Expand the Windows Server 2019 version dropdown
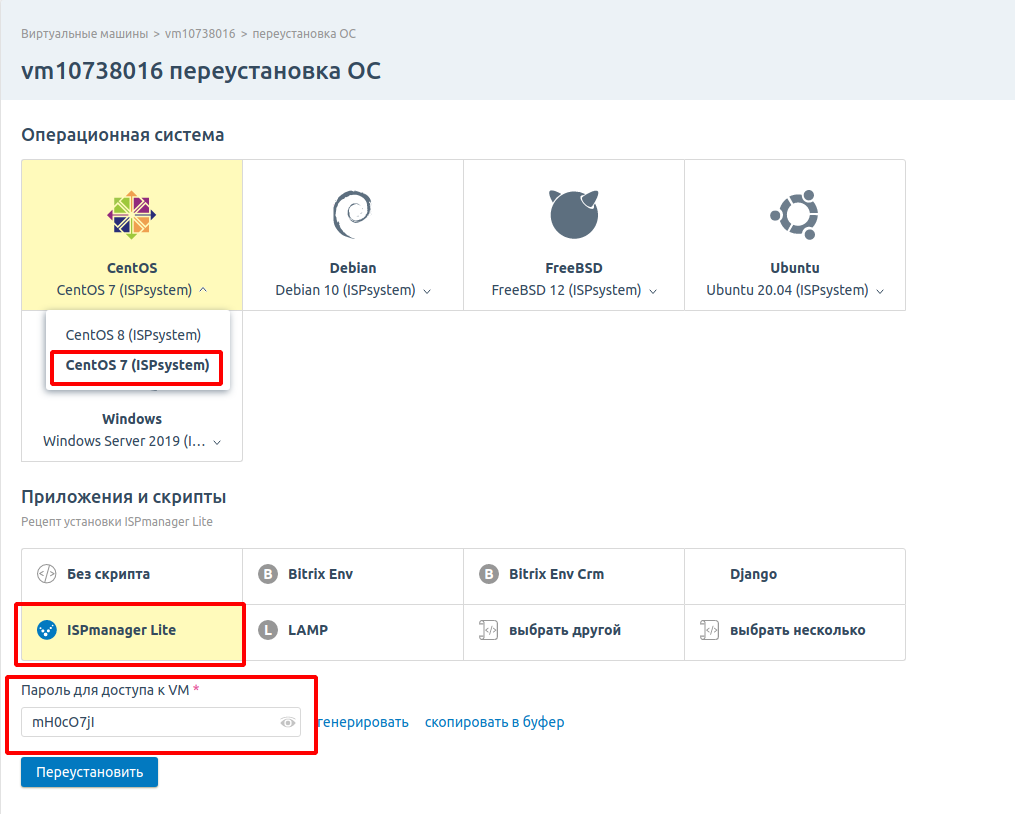1015x814 pixels. (218, 442)
